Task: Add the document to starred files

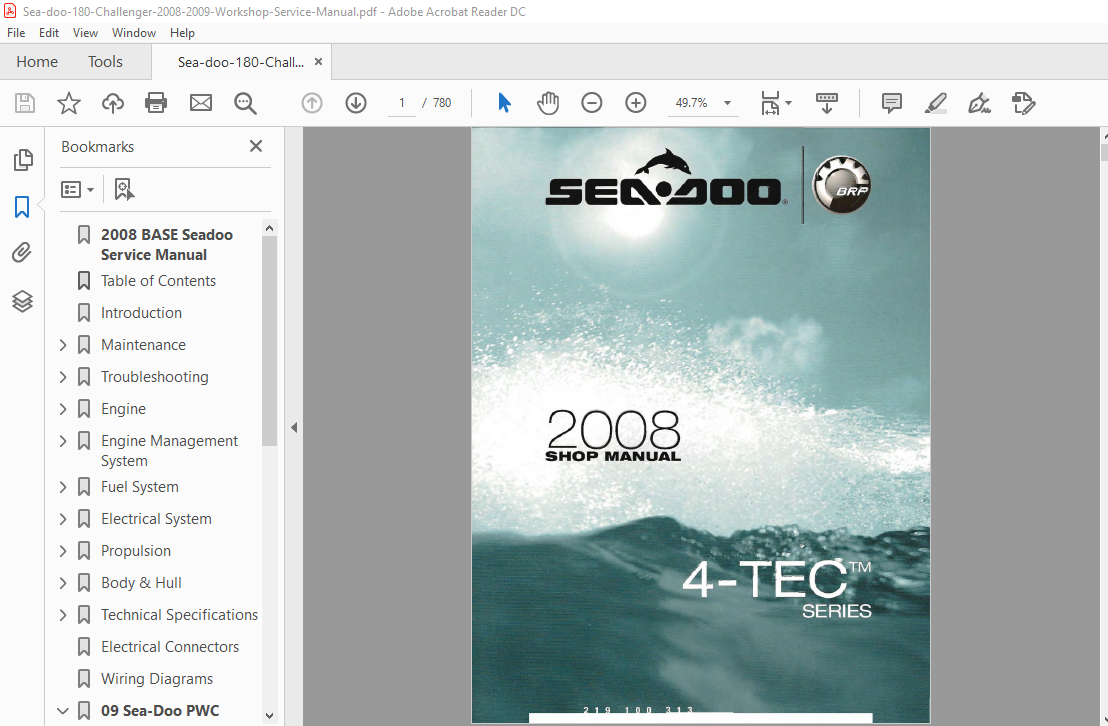Action: click(69, 103)
